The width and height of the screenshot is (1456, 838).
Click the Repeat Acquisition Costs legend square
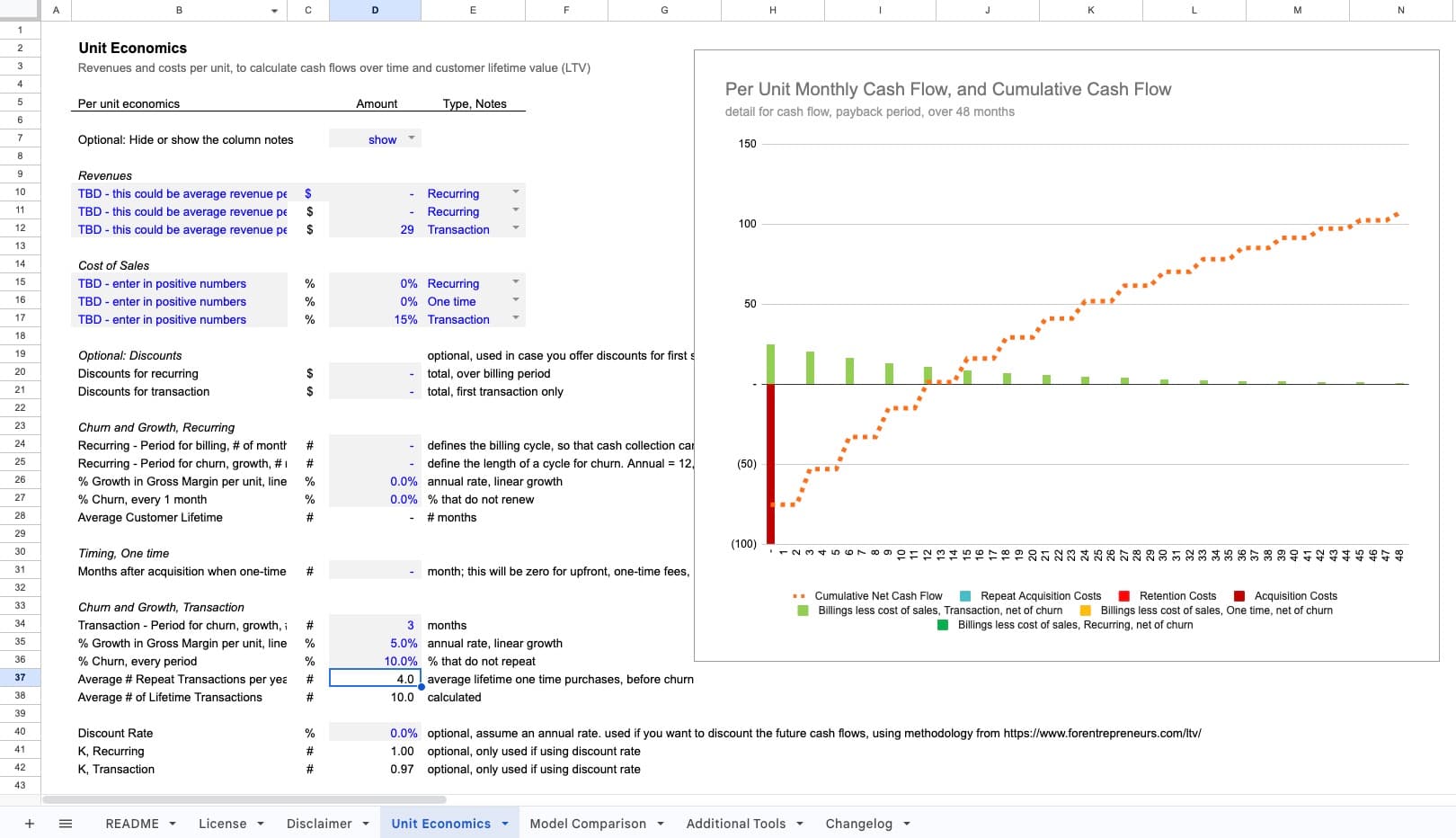click(965, 596)
